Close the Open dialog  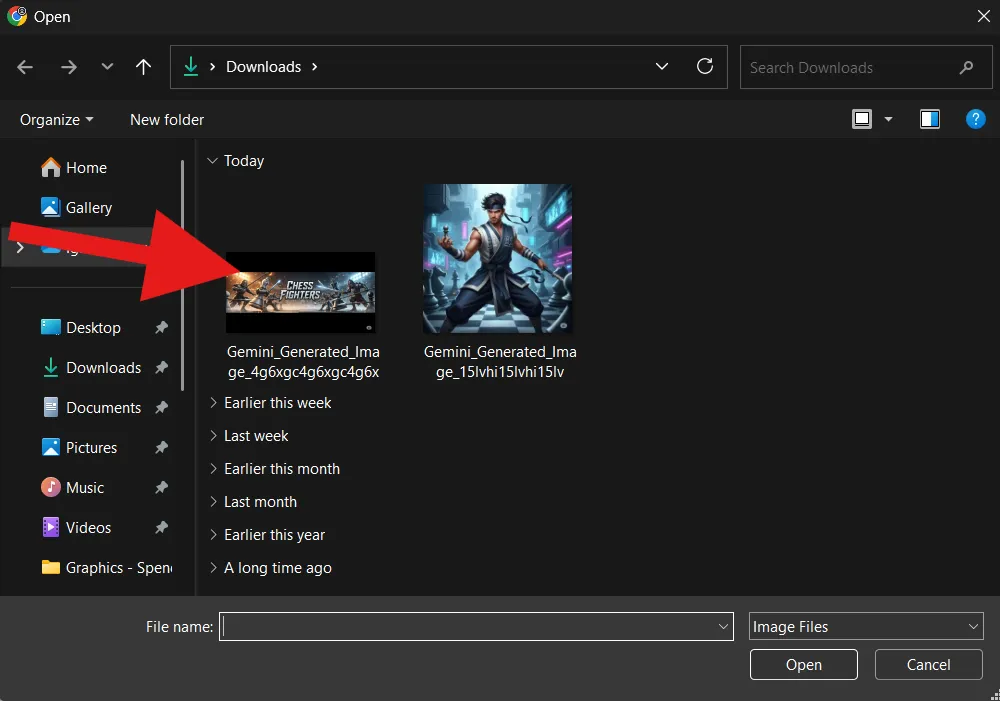[x=983, y=17]
